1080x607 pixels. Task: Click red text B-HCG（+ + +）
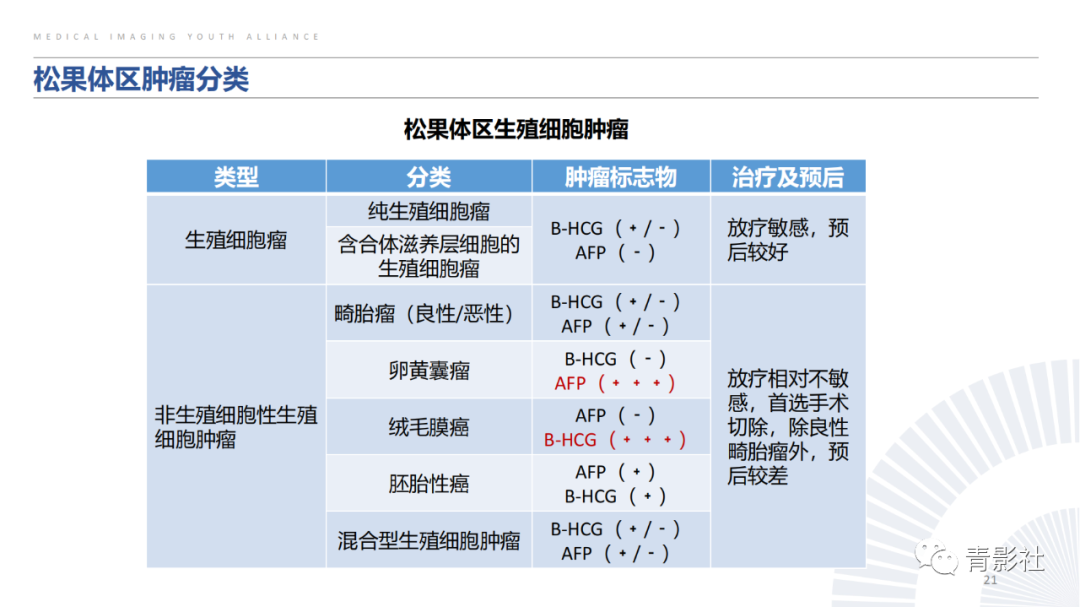click(614, 440)
